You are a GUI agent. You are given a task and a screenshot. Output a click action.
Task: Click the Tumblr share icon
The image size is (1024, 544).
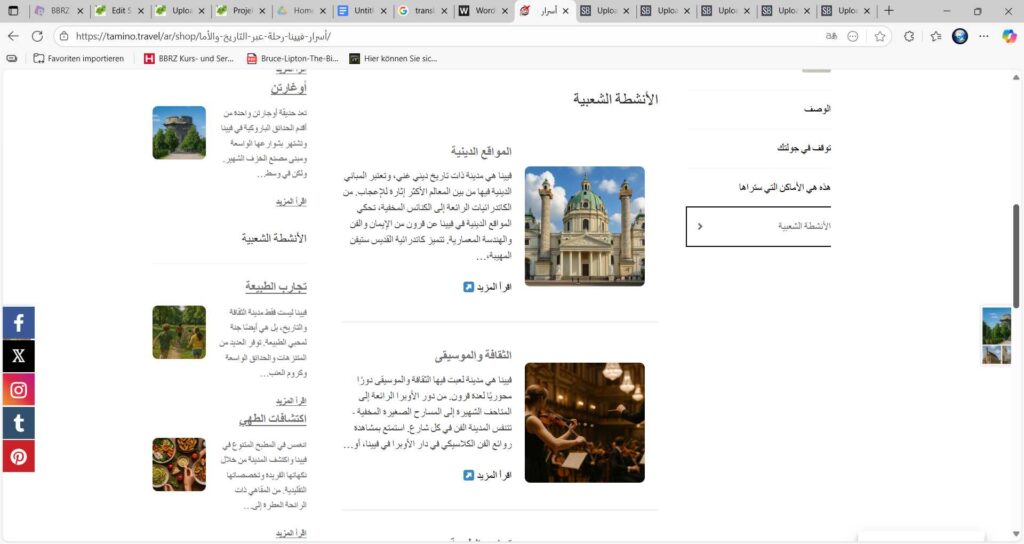pyautogui.click(x=18, y=423)
